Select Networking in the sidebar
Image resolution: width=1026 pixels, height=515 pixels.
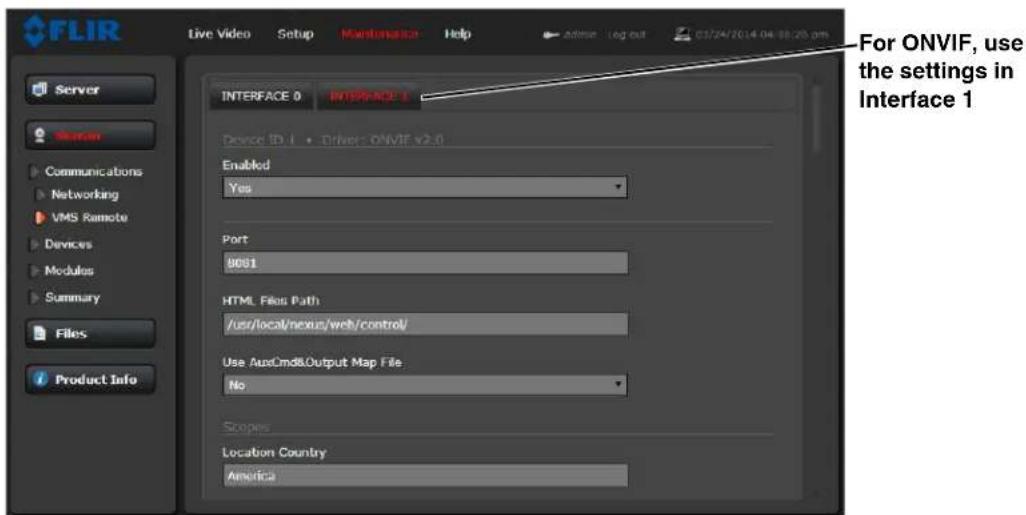(85, 194)
